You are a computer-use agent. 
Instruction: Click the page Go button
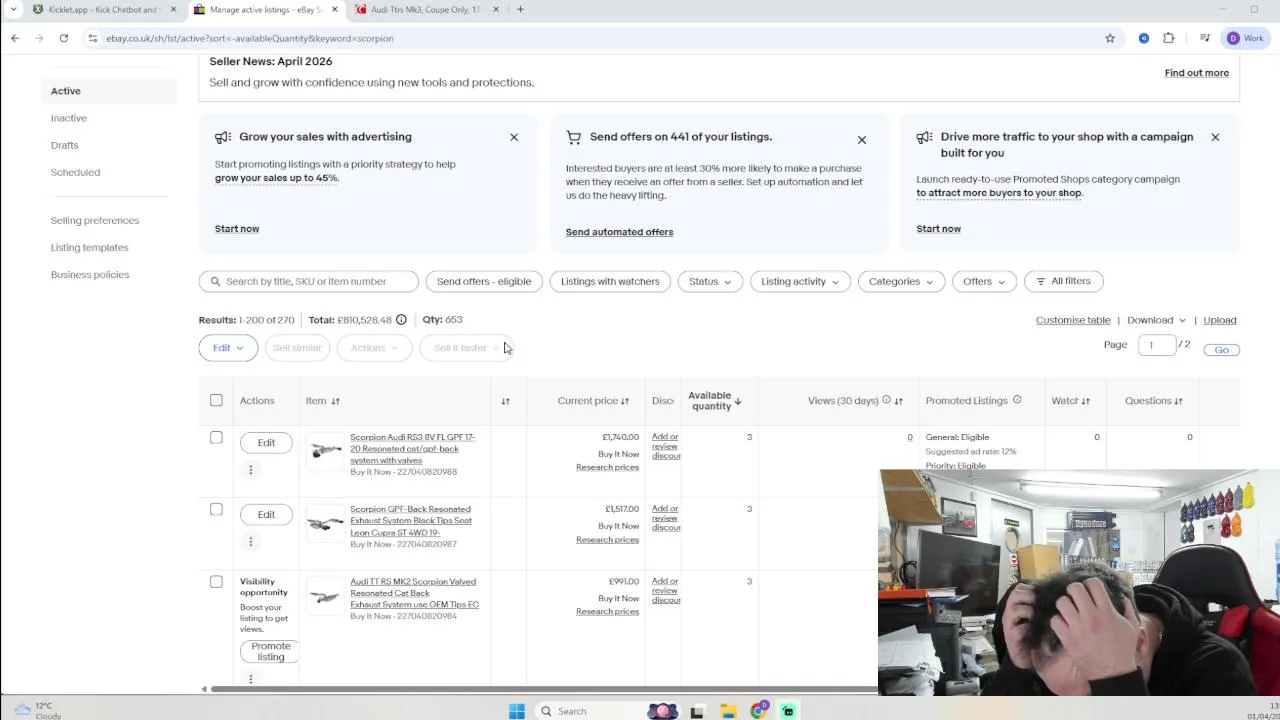[x=1221, y=350]
